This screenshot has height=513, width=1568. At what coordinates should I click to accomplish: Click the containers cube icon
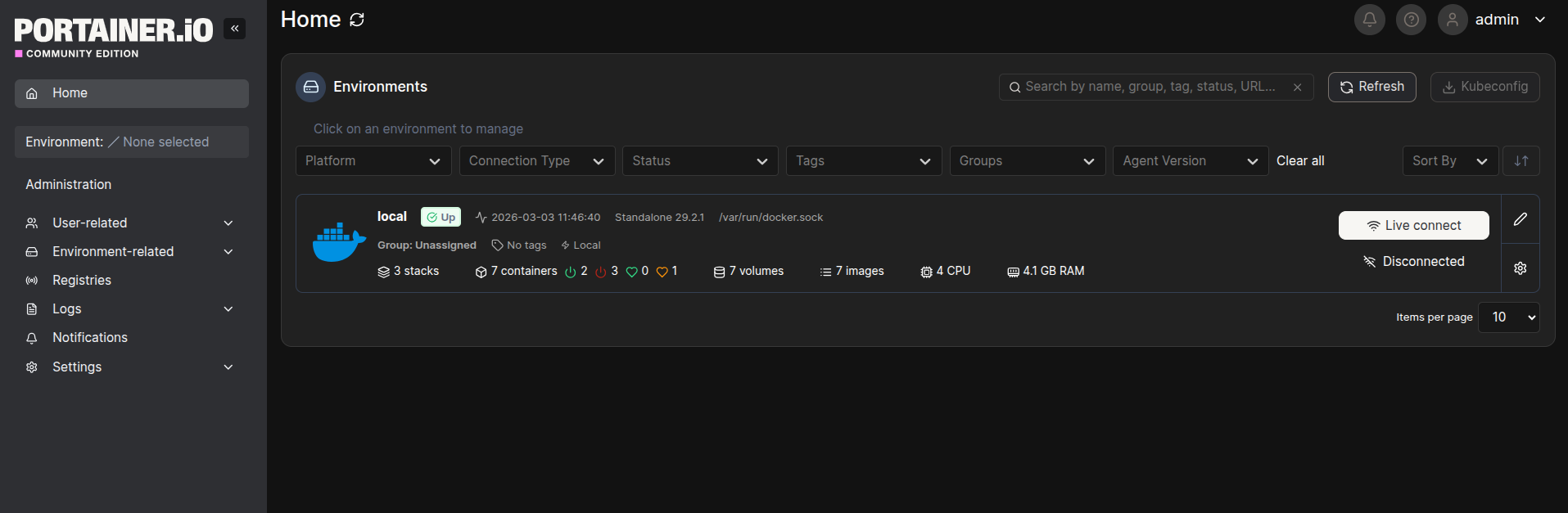481,272
